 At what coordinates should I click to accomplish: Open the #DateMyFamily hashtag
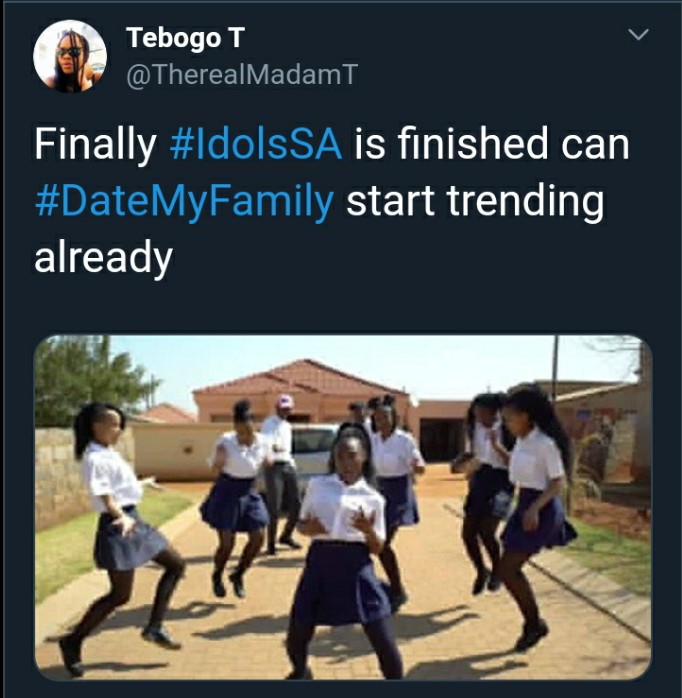tap(184, 201)
